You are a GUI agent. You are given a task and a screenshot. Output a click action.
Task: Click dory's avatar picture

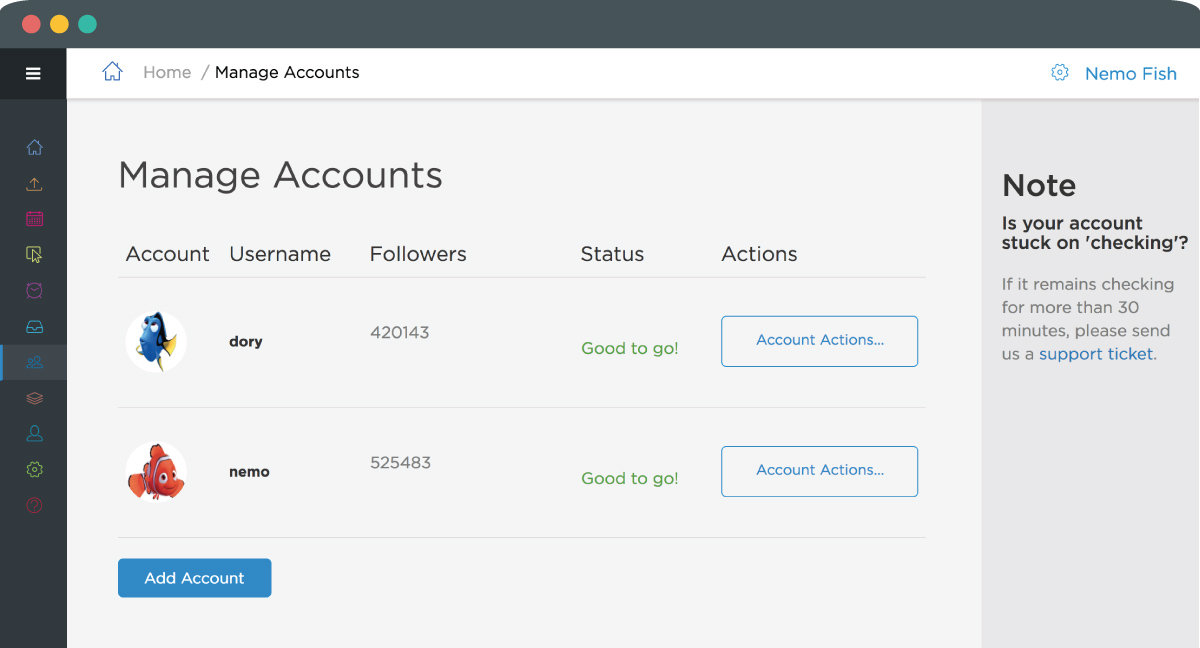pos(156,341)
